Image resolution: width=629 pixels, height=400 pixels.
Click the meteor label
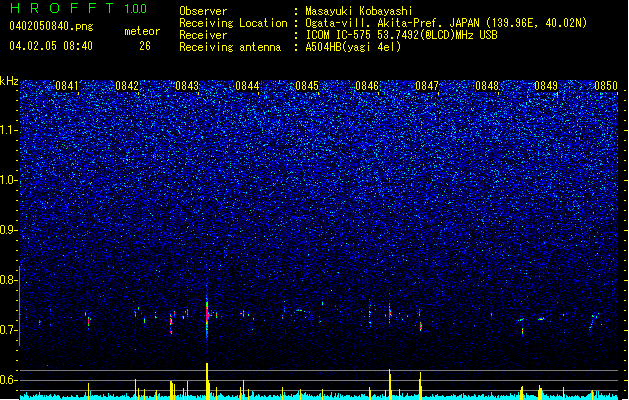(x=142, y=31)
